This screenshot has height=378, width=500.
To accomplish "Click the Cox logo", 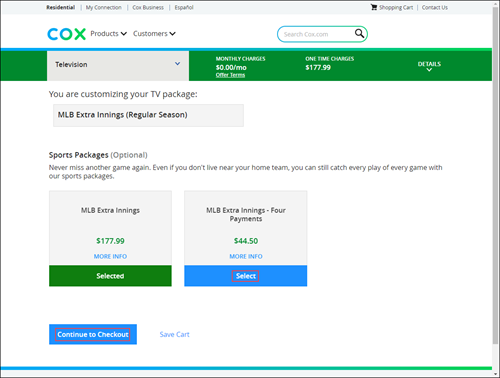I will point(66,34).
